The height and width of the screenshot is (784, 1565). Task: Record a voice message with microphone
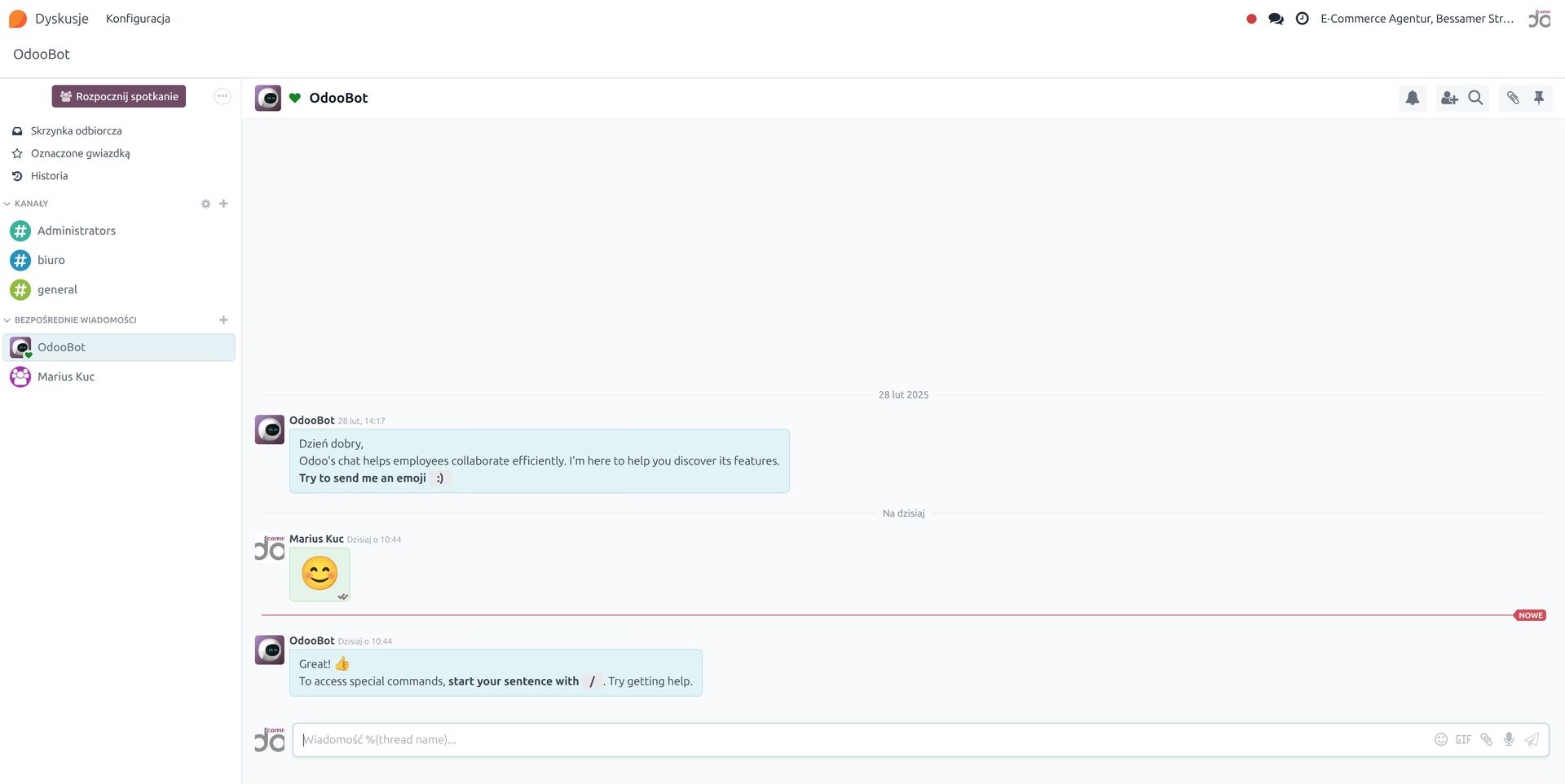coord(1509,740)
